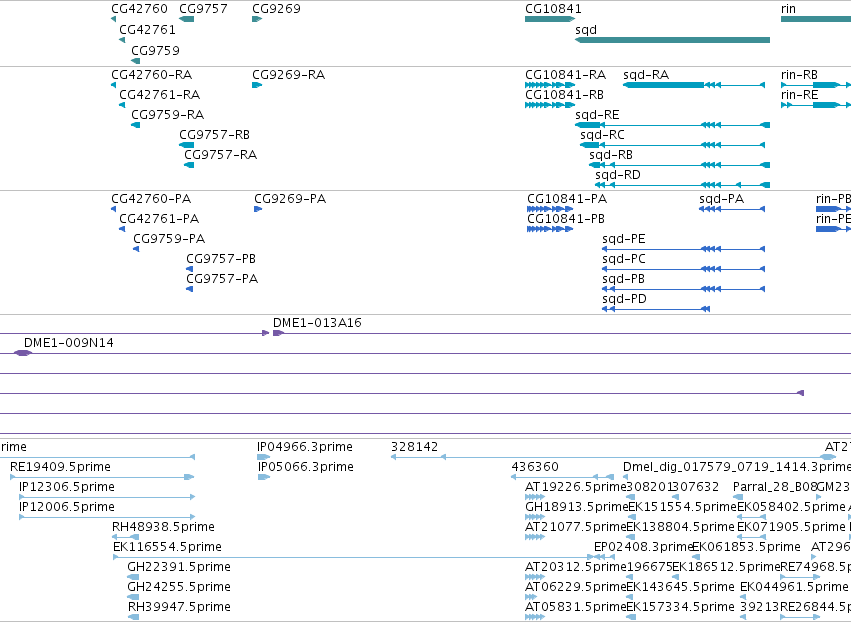Click the CG10841 gene label
851x622 pixels.
pos(553,9)
